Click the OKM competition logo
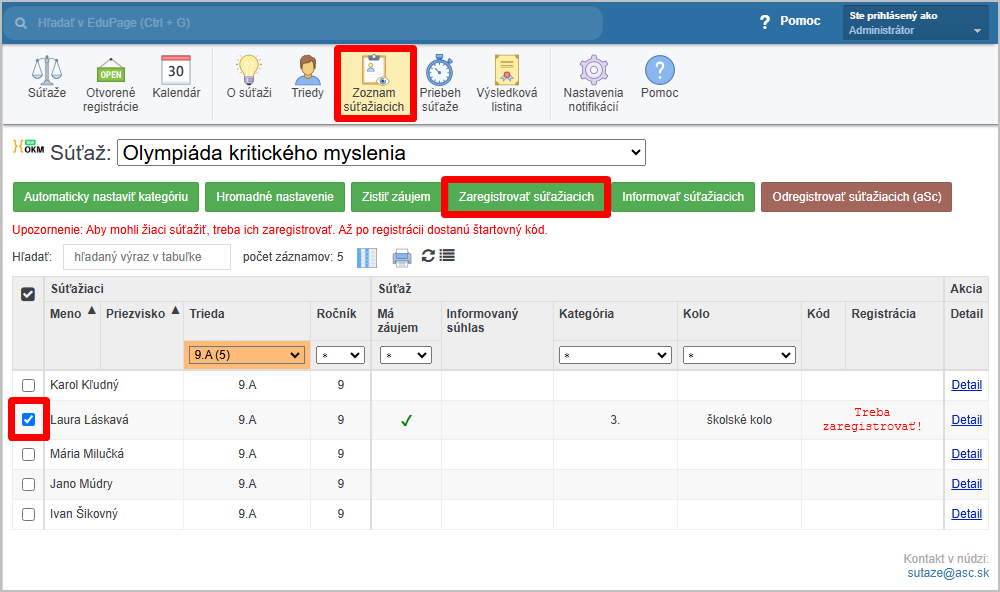Viewport: 1000px width, 592px height. click(x=29, y=147)
